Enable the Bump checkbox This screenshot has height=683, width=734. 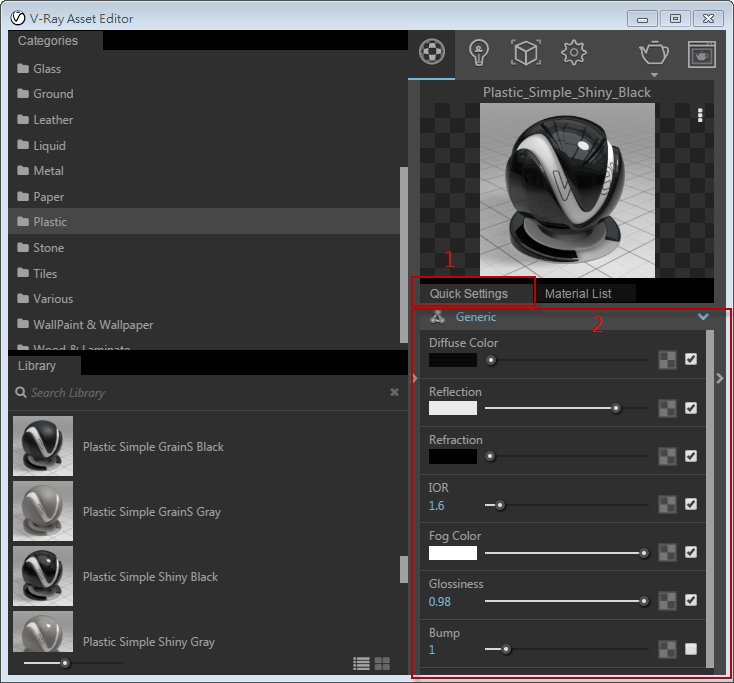691,649
